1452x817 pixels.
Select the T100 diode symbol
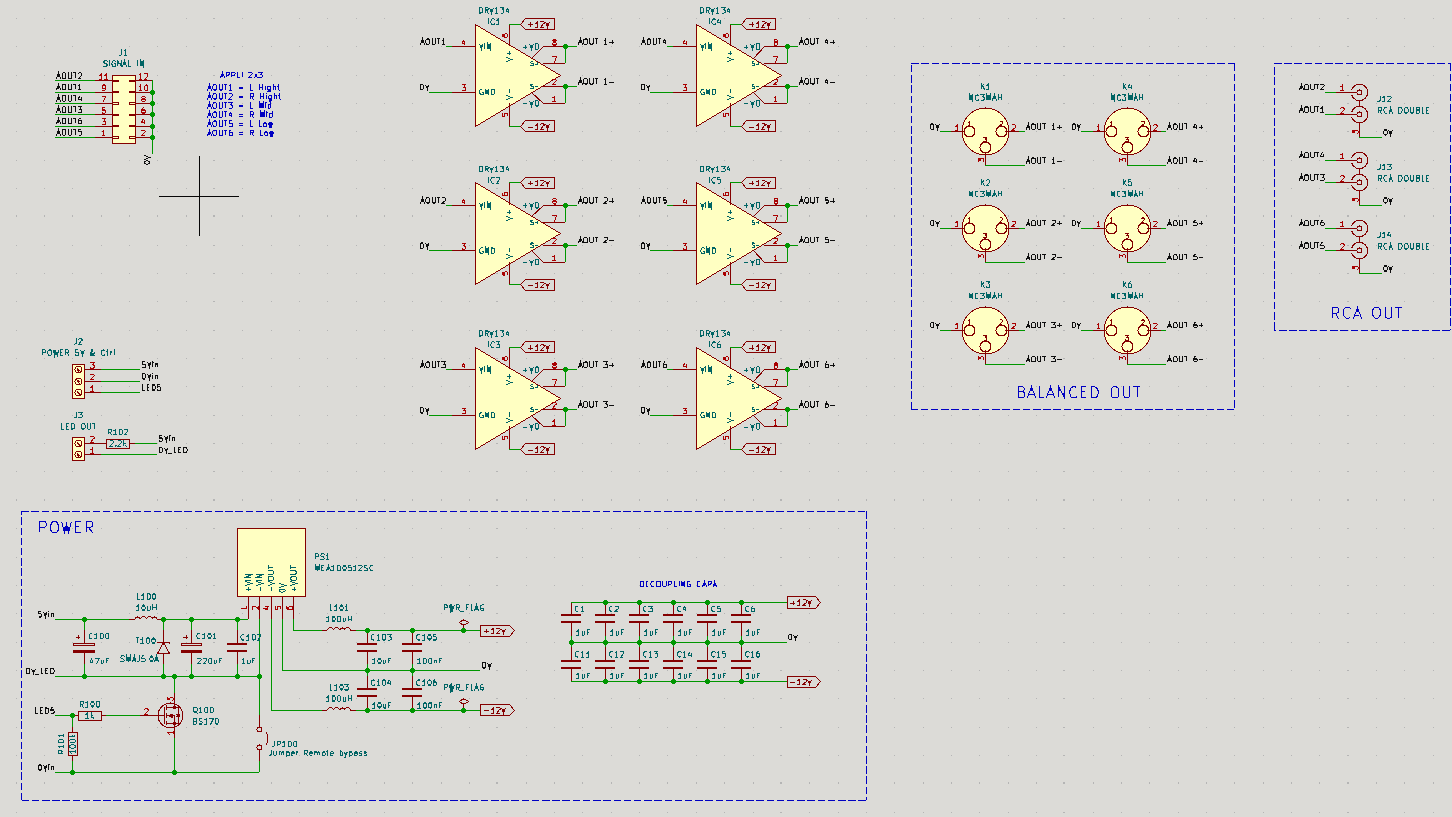coord(163,647)
